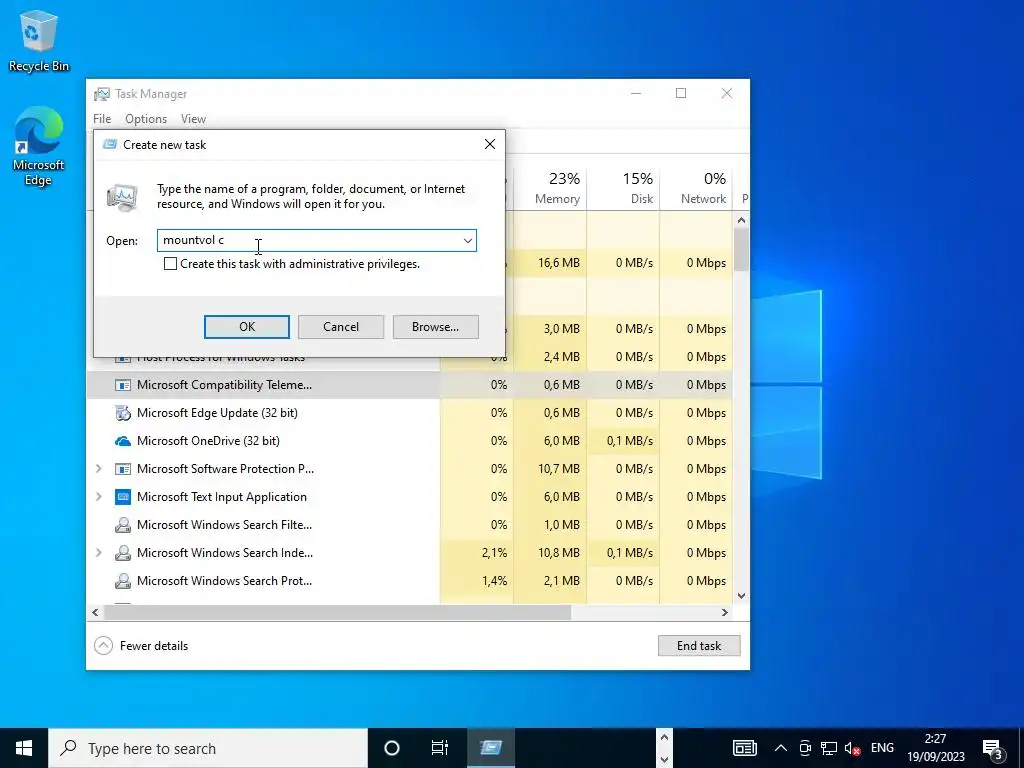Click the taskbar toolbar scroll down arrow
The height and width of the screenshot is (768, 1024).
(x=664, y=760)
